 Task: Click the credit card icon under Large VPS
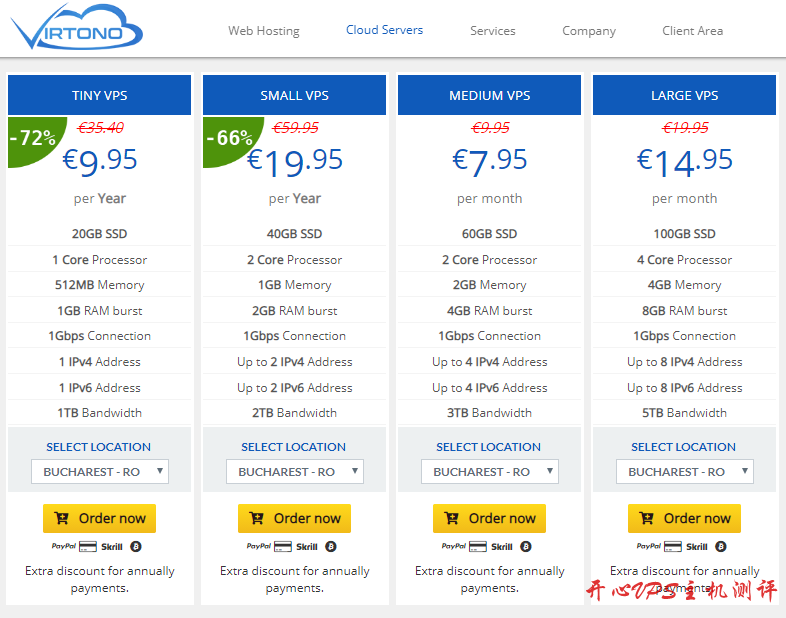672,547
